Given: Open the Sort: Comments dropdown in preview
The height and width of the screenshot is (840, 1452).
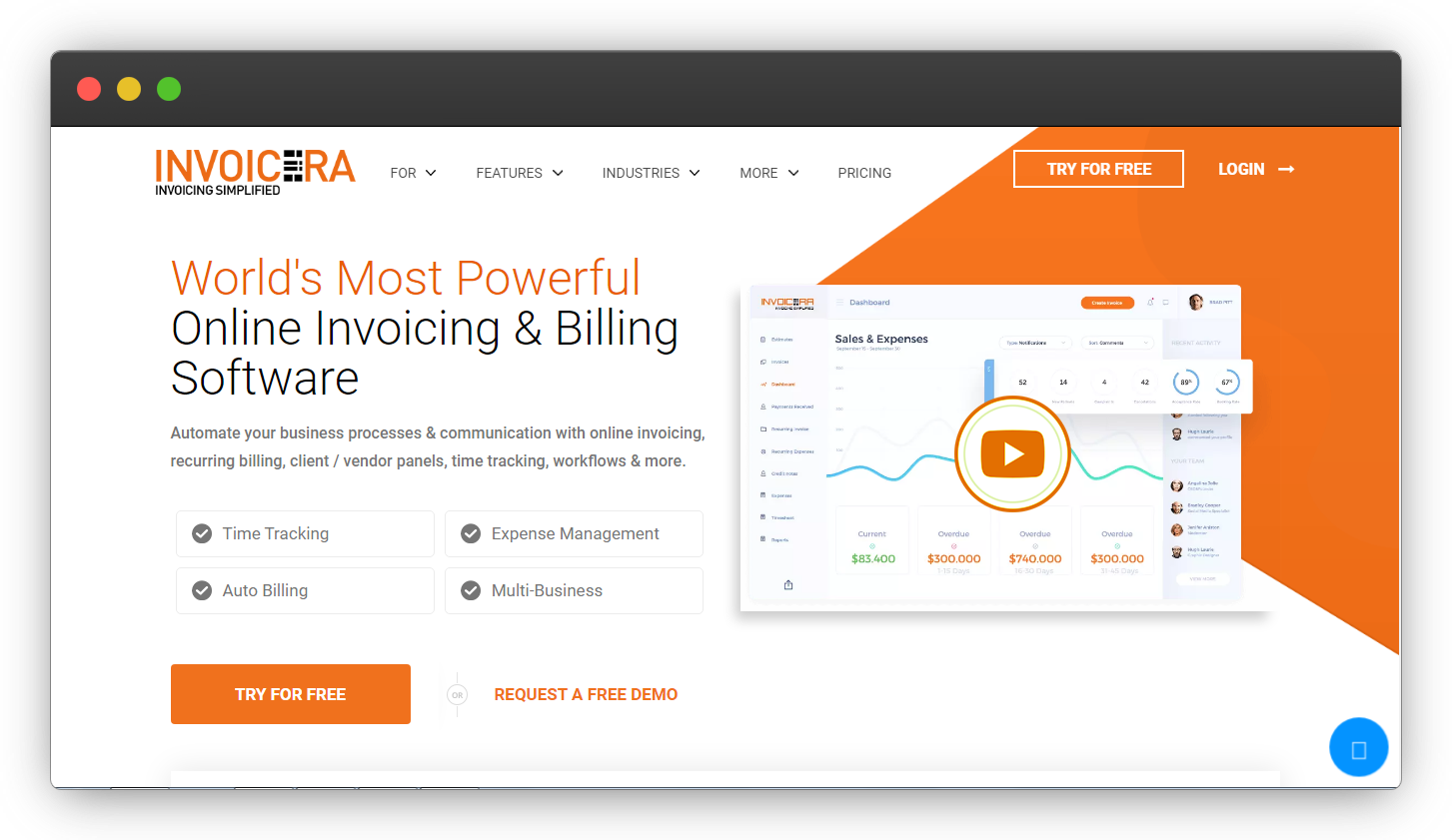Looking at the screenshot, I should click(1118, 343).
